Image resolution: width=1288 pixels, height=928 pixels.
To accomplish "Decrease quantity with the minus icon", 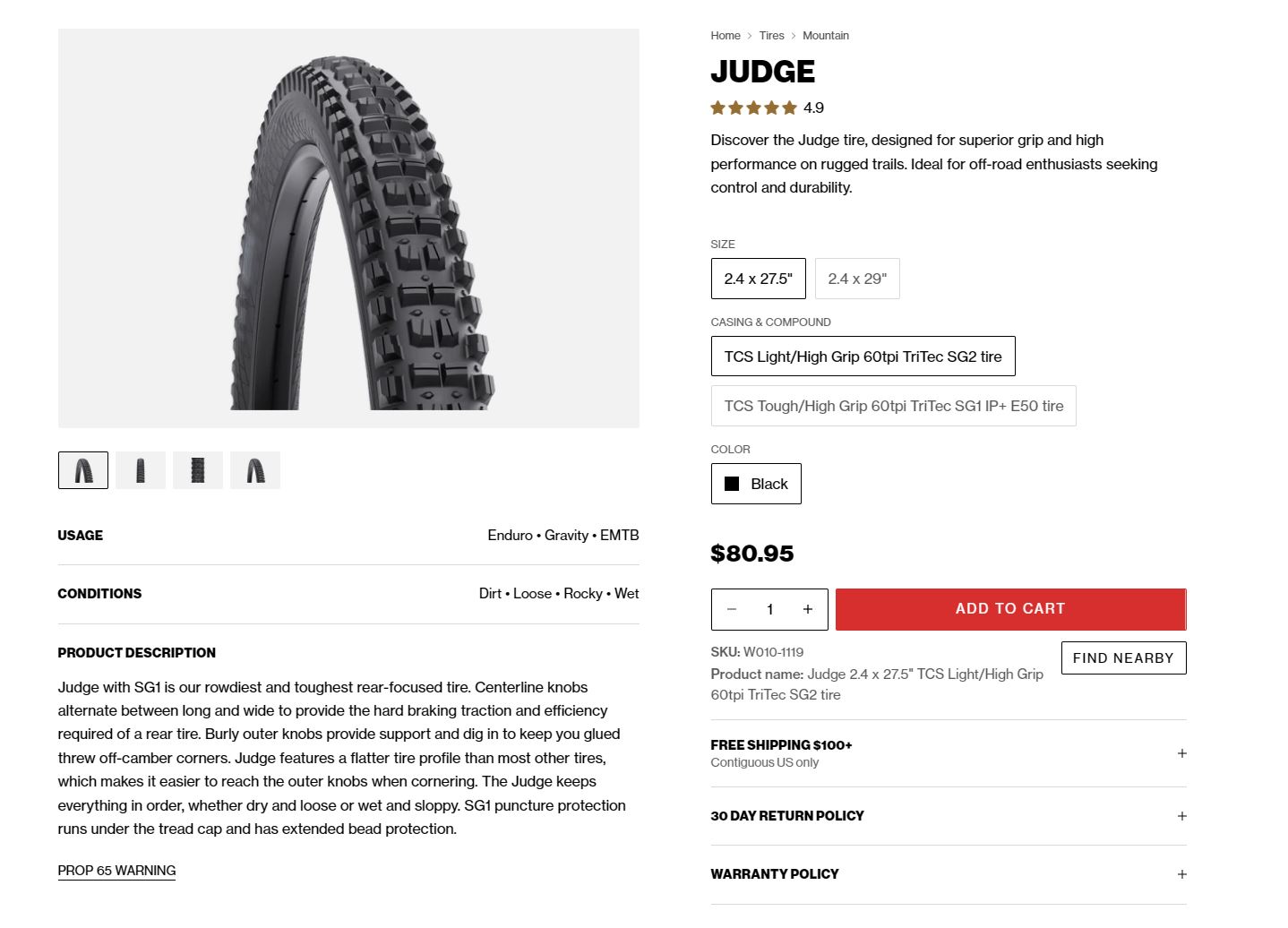I will (732, 609).
